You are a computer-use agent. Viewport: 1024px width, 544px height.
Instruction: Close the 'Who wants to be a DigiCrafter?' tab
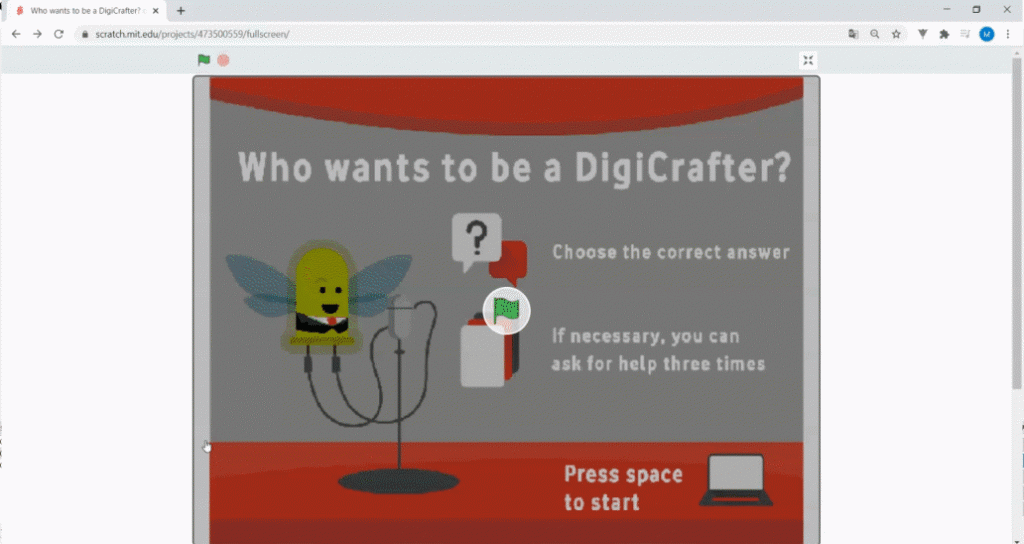click(155, 10)
